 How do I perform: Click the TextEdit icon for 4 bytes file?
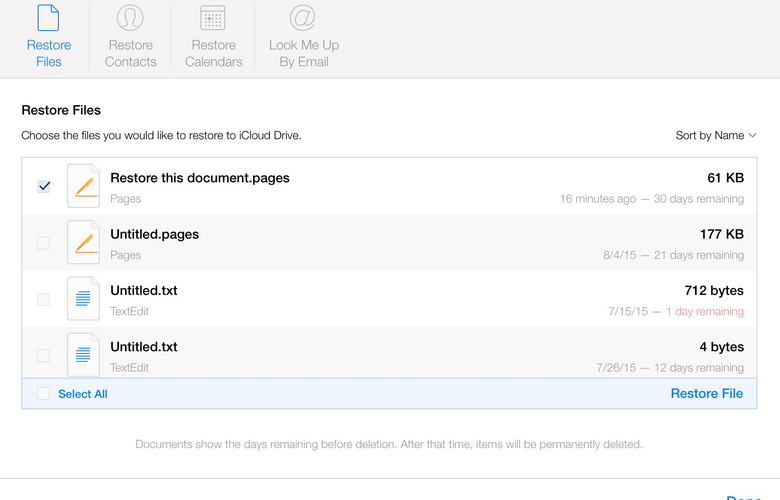click(x=84, y=354)
